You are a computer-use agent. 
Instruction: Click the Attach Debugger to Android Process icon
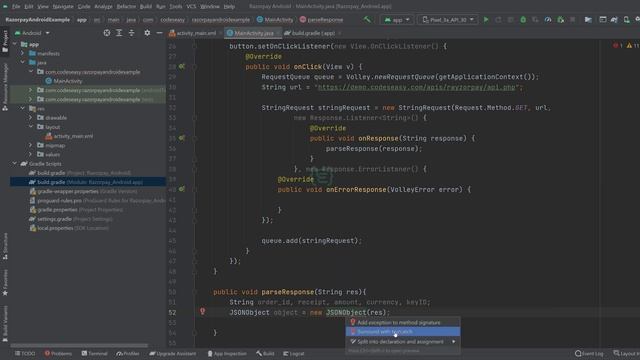560,20
